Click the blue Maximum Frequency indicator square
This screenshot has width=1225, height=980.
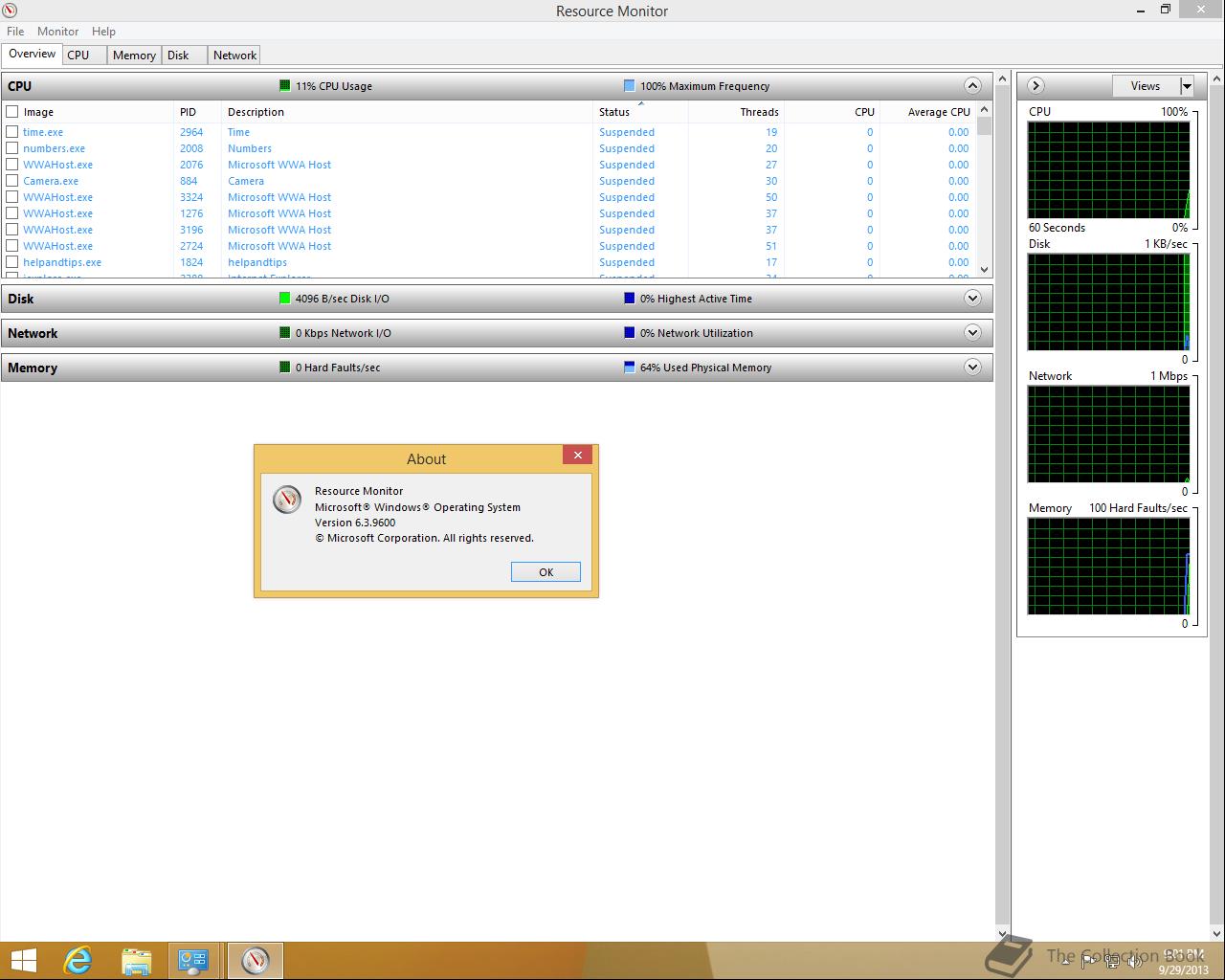coord(629,86)
